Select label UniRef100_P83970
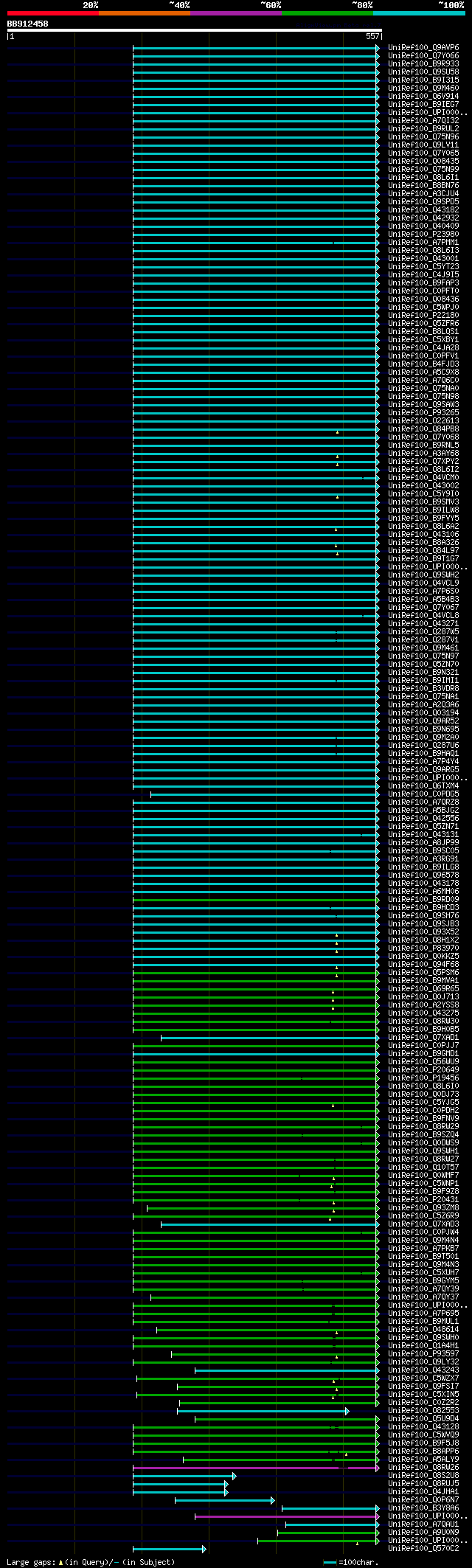Viewport: 472px width, 1568px height. [423, 948]
